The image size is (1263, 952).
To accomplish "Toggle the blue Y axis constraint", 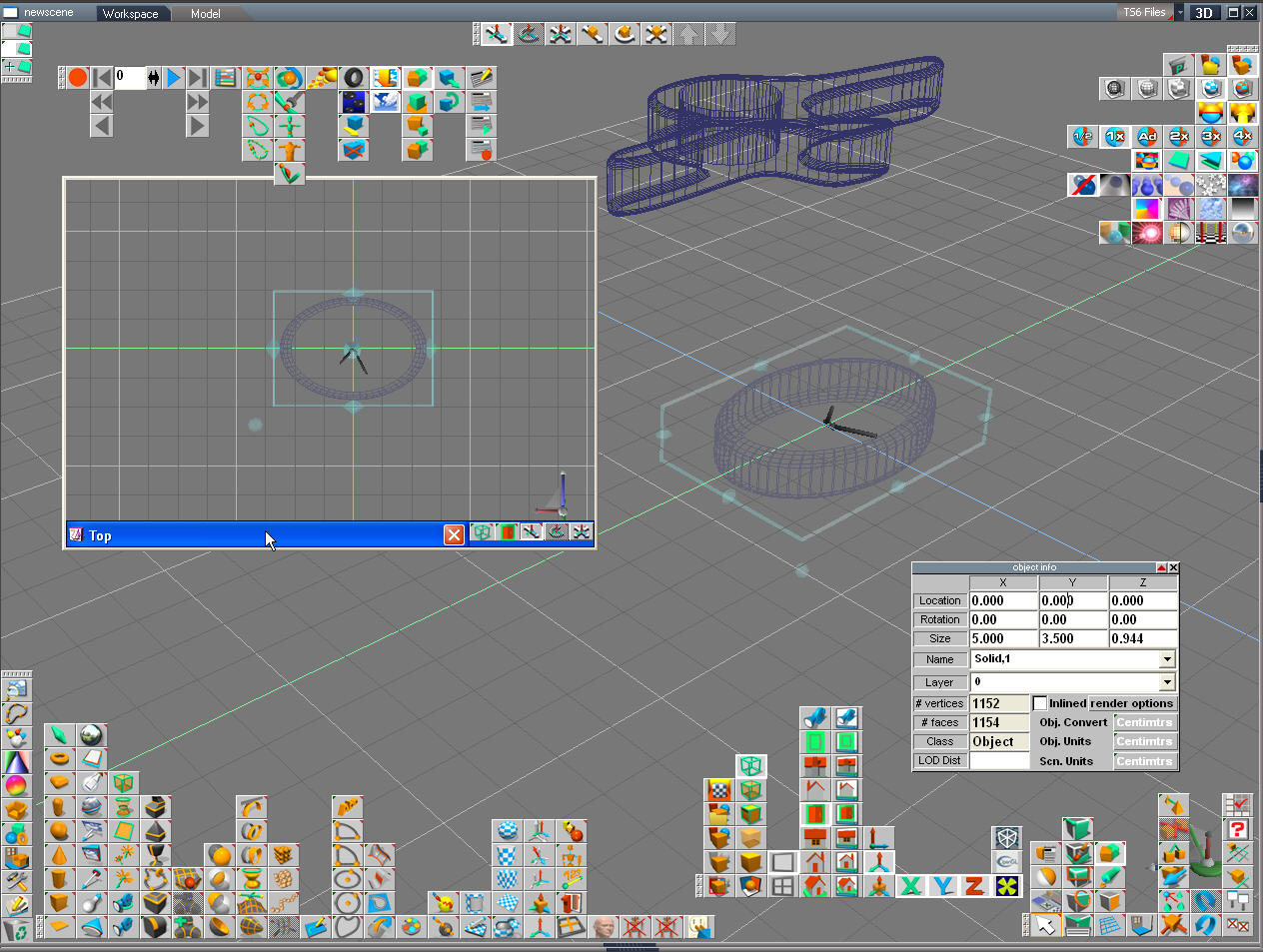I will [x=942, y=886].
